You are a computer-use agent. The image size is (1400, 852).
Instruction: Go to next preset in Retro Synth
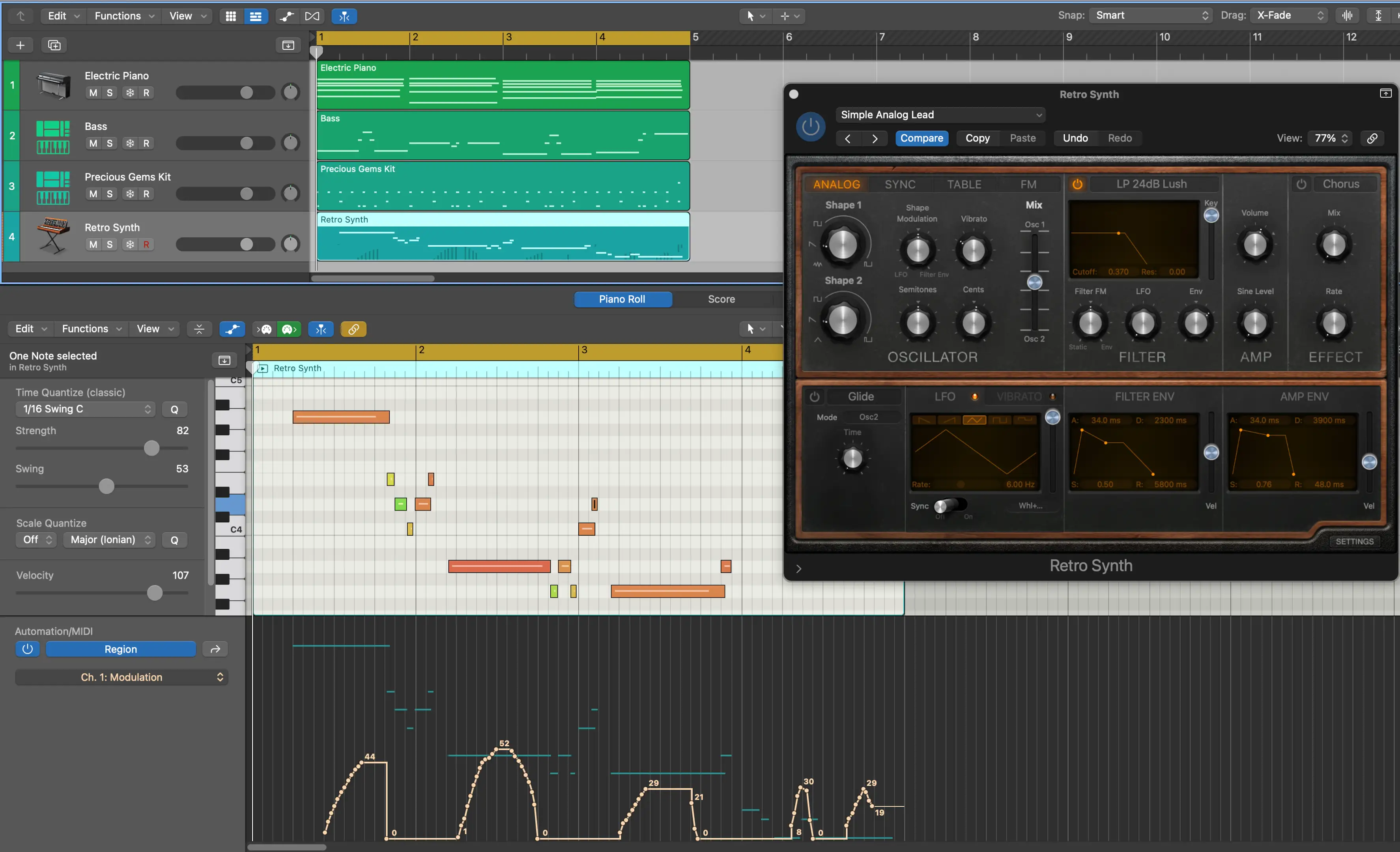(x=875, y=138)
